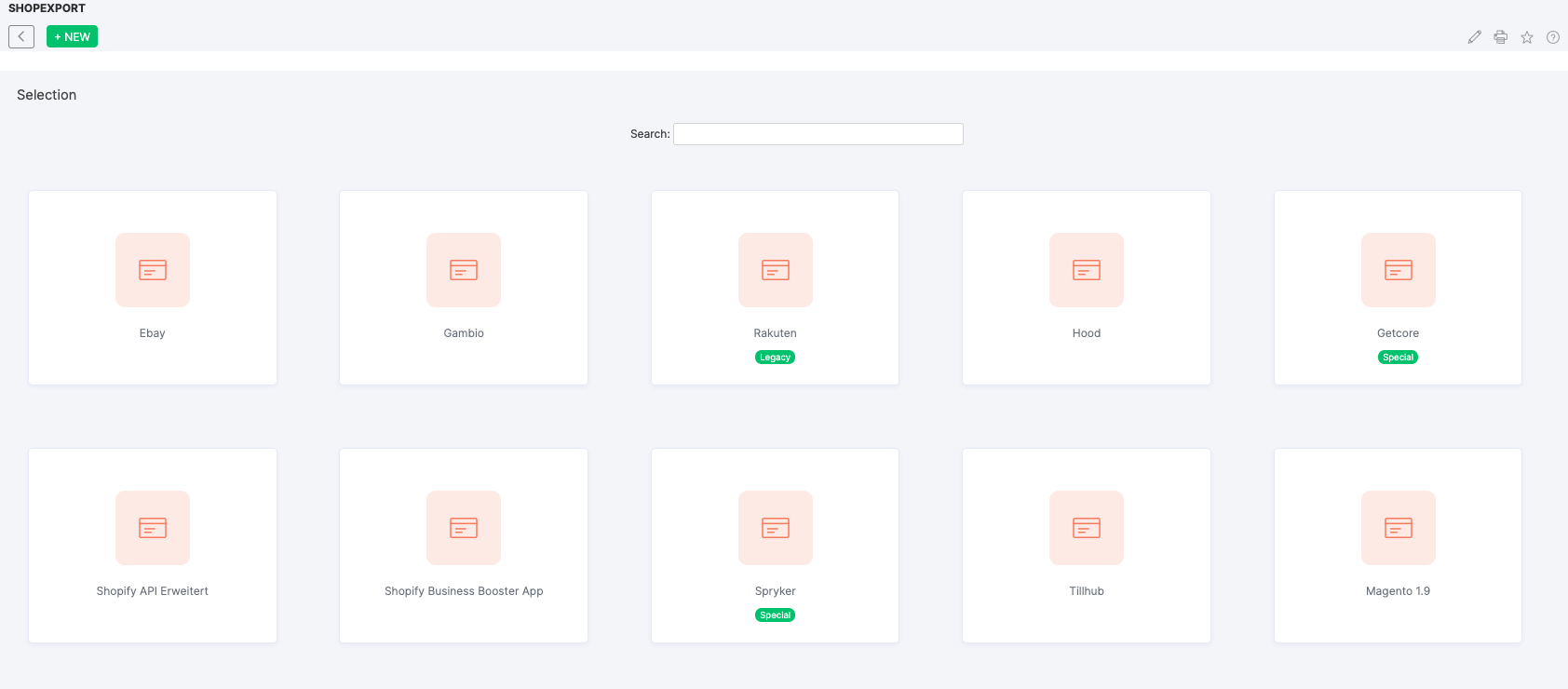Mark page as favorite with star icon

[x=1527, y=37]
